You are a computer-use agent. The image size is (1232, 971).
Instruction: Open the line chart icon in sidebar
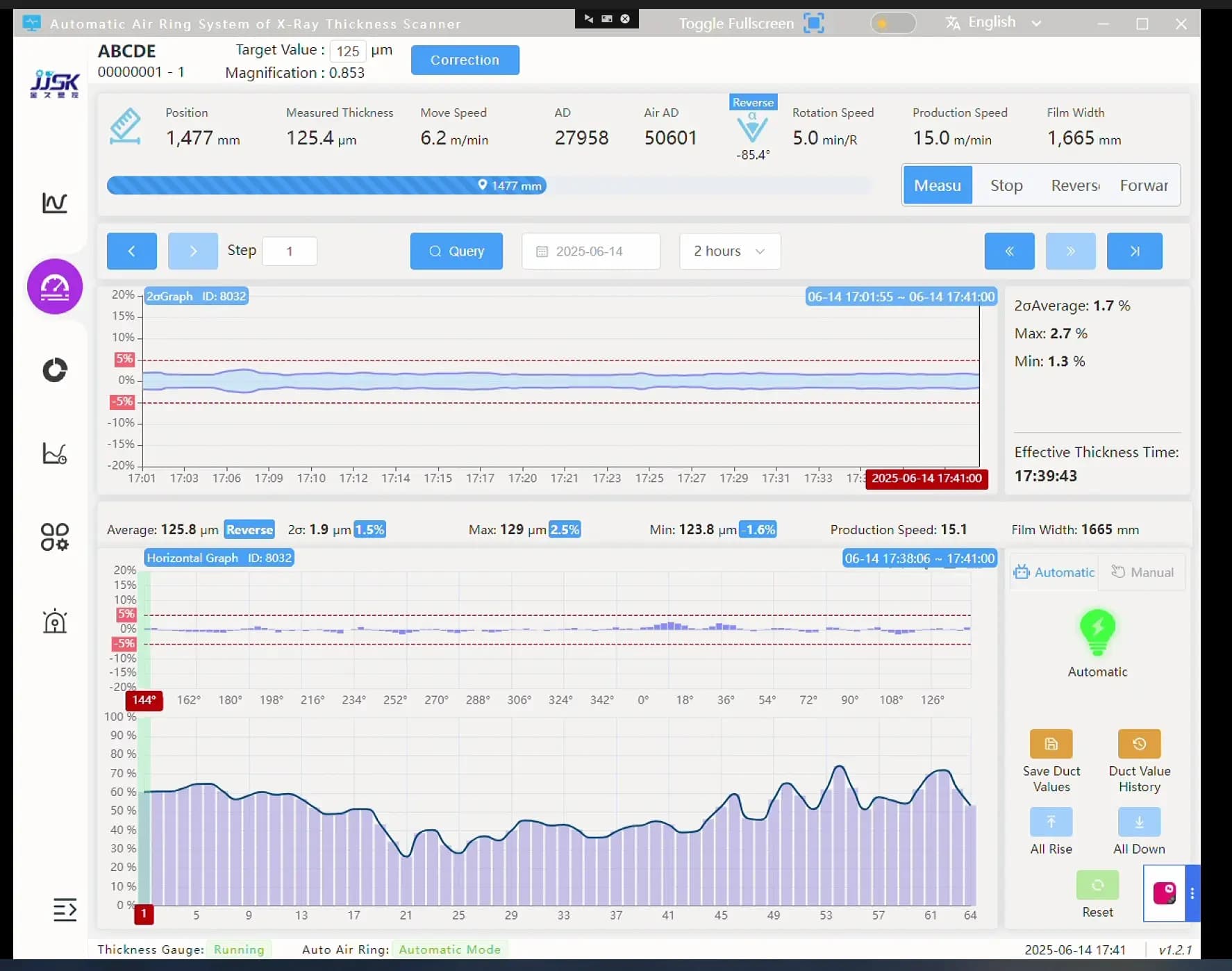[x=54, y=203]
